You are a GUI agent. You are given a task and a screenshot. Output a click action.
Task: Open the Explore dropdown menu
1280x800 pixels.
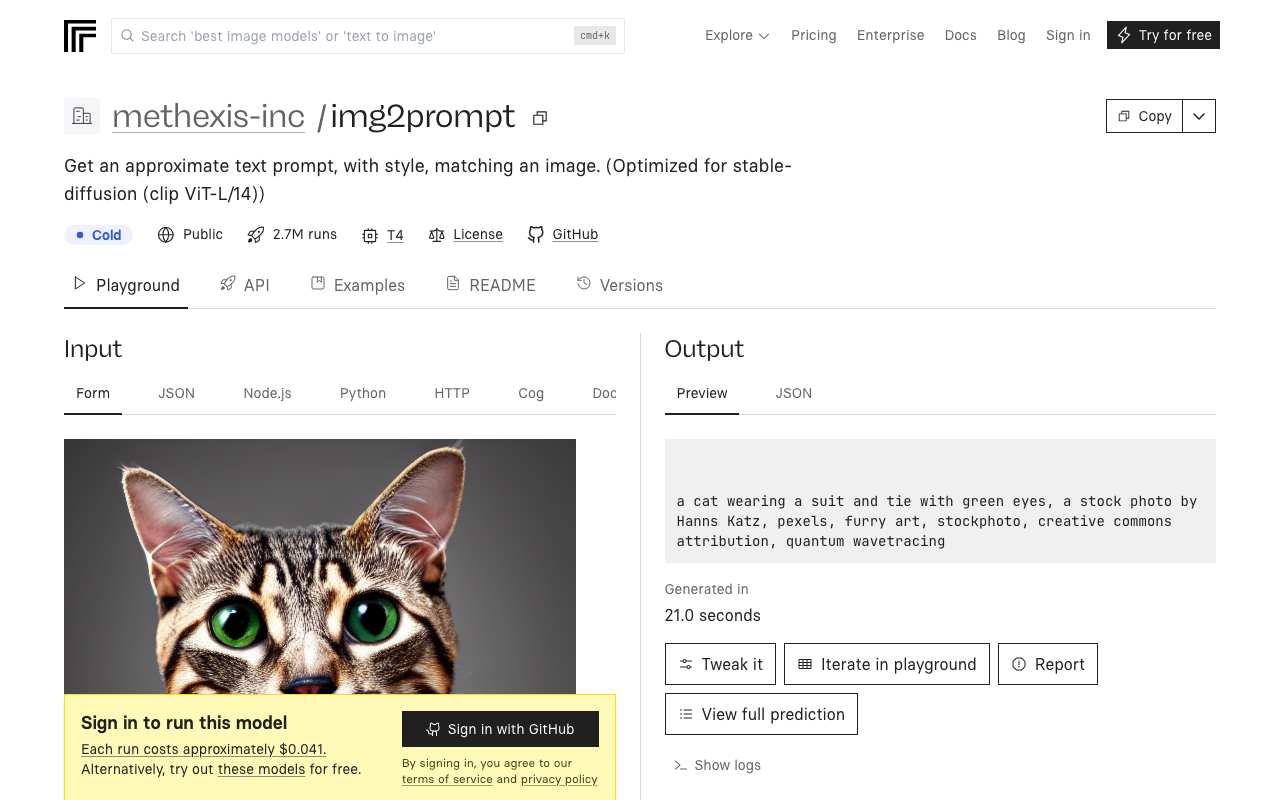tap(737, 35)
